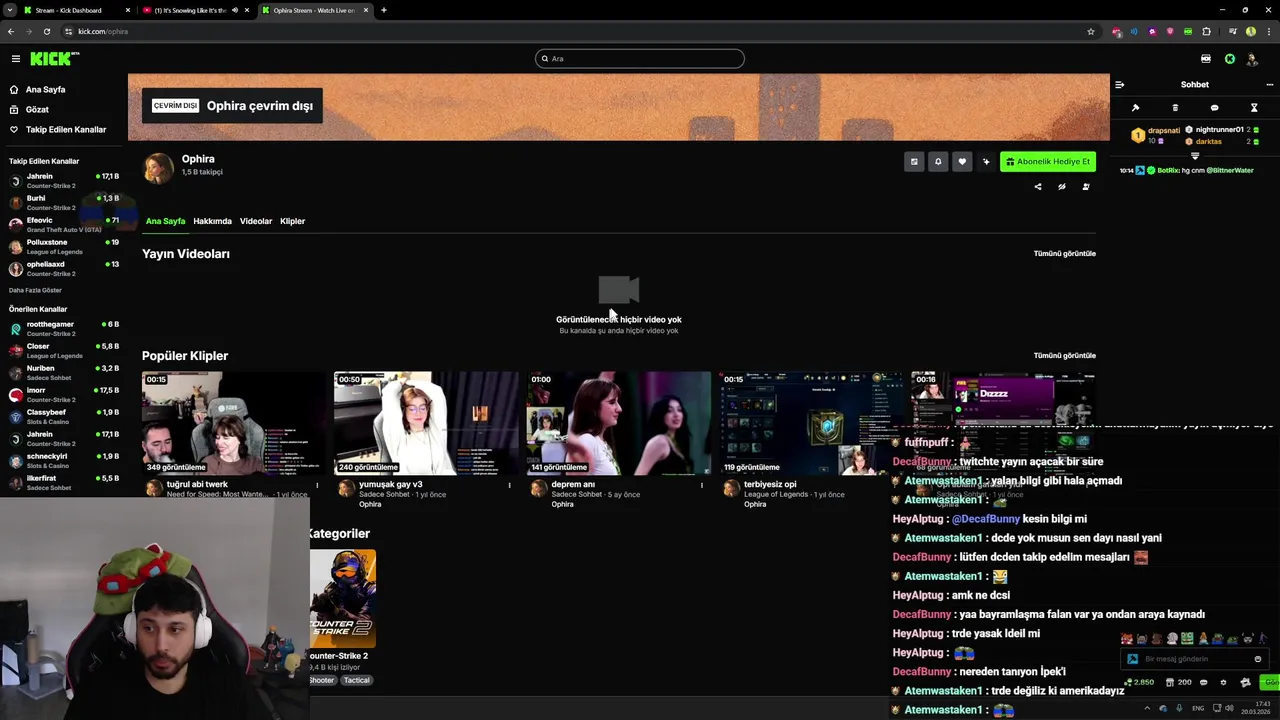Open the Klipler tab
This screenshot has height=720, width=1280.
coord(292,221)
